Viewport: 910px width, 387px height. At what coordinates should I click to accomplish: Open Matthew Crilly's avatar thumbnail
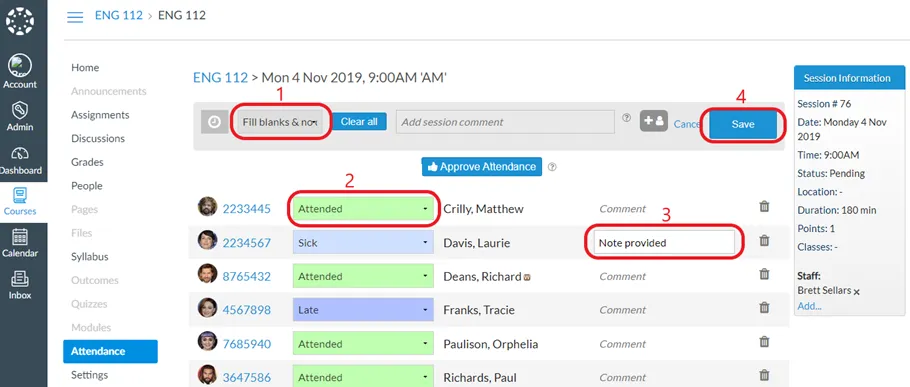click(x=207, y=207)
